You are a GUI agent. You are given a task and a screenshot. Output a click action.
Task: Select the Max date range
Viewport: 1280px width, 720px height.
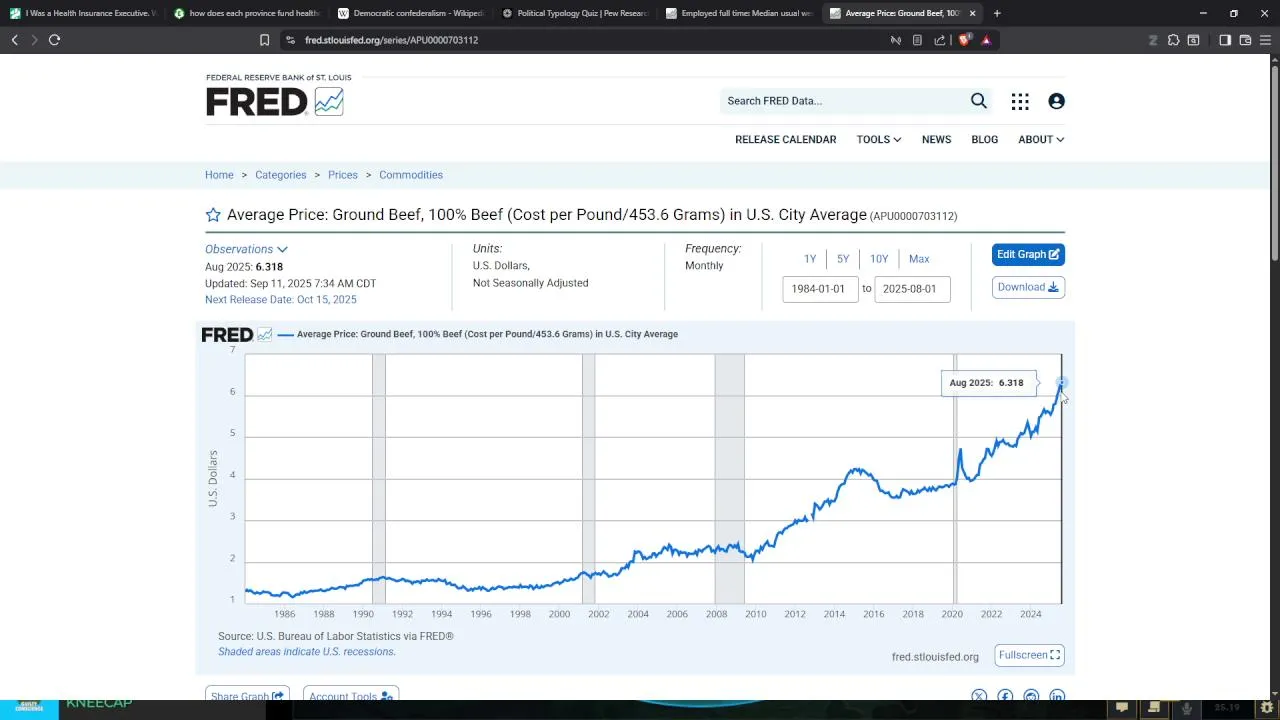919,259
